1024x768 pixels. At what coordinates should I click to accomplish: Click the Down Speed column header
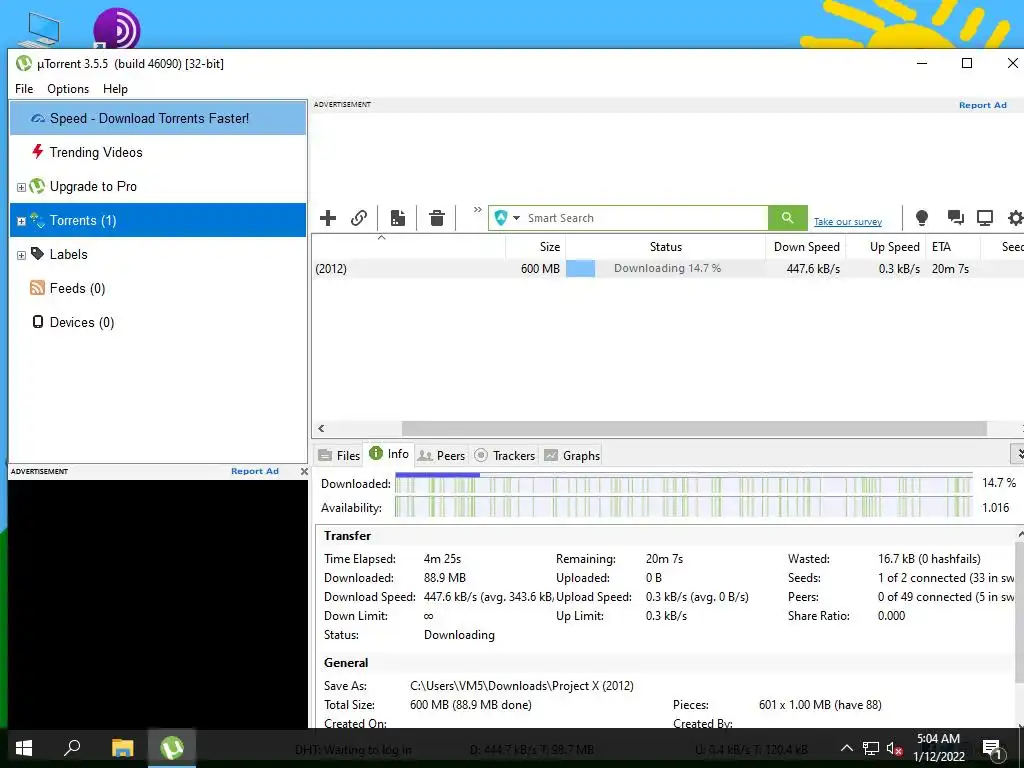click(806, 247)
